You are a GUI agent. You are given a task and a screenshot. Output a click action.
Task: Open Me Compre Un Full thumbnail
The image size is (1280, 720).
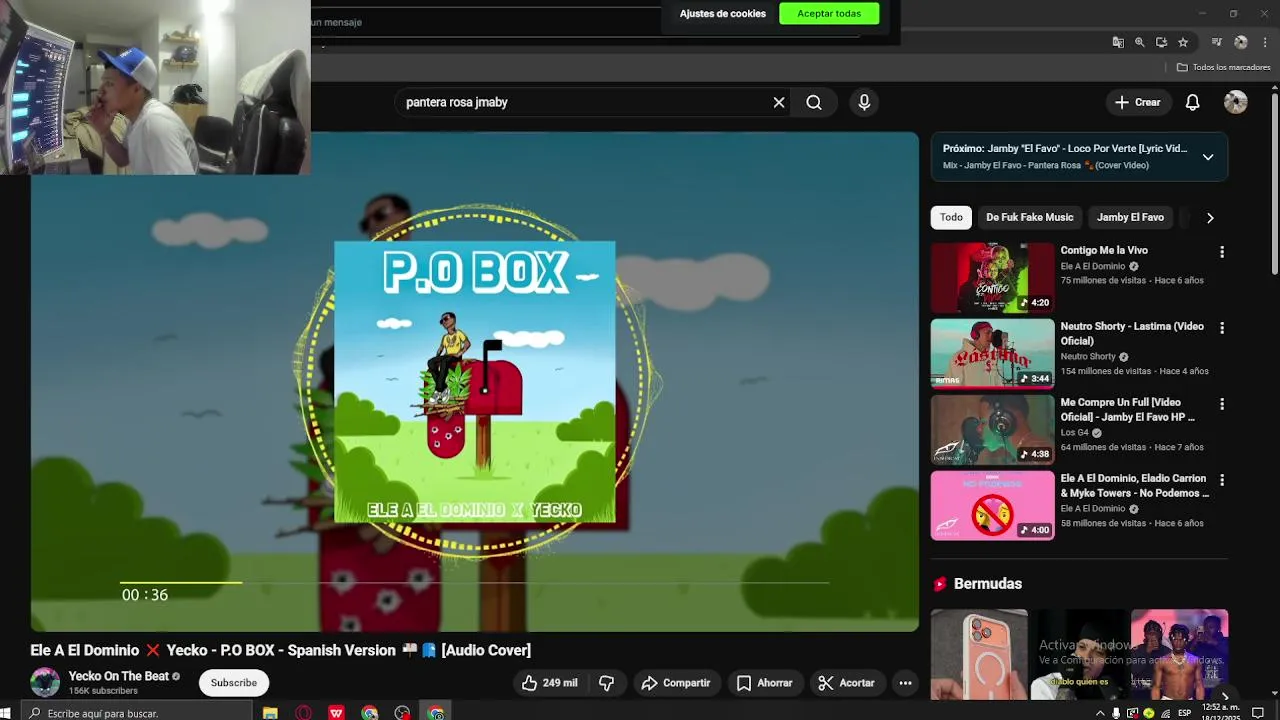[x=992, y=429]
